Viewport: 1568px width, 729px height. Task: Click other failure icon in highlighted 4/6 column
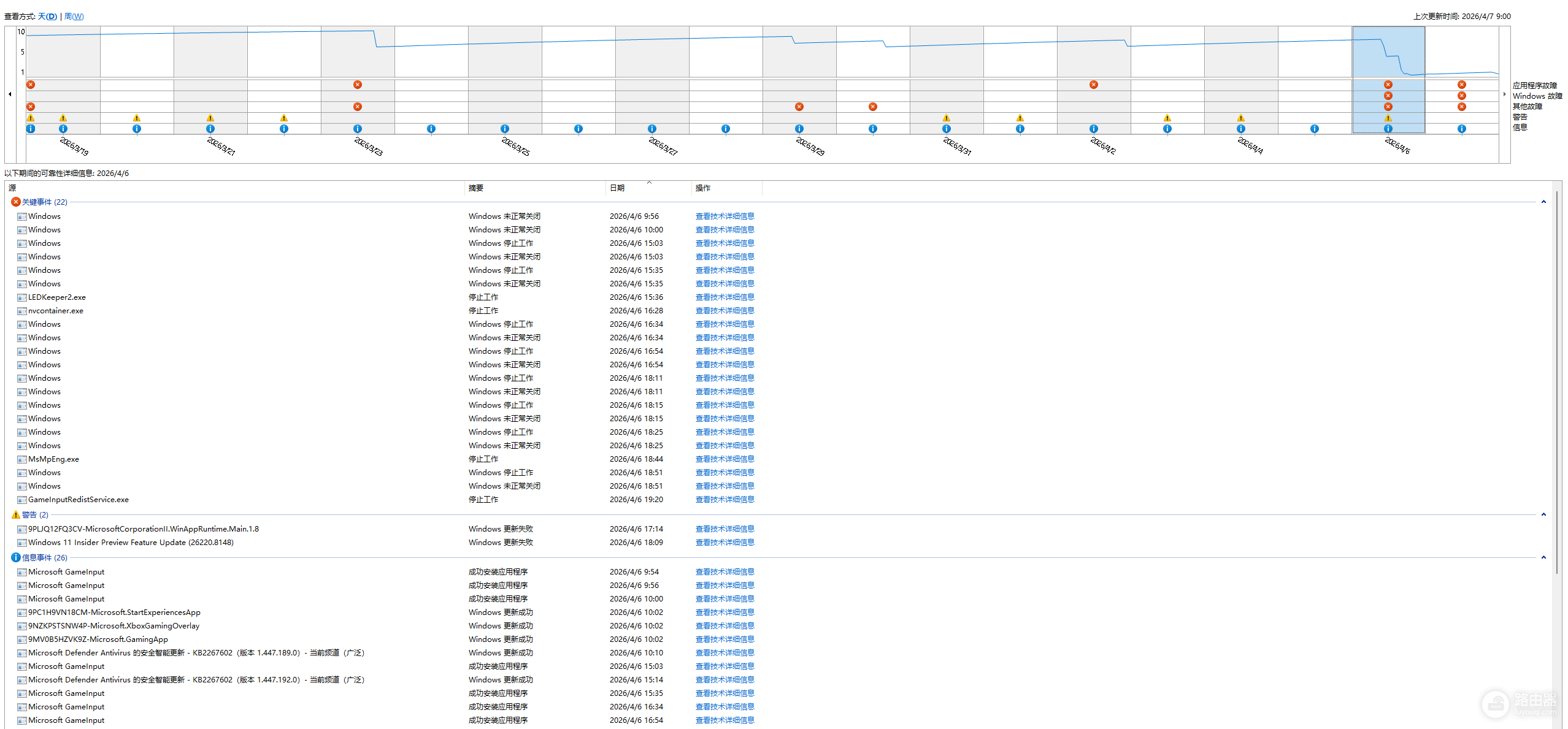(1388, 107)
